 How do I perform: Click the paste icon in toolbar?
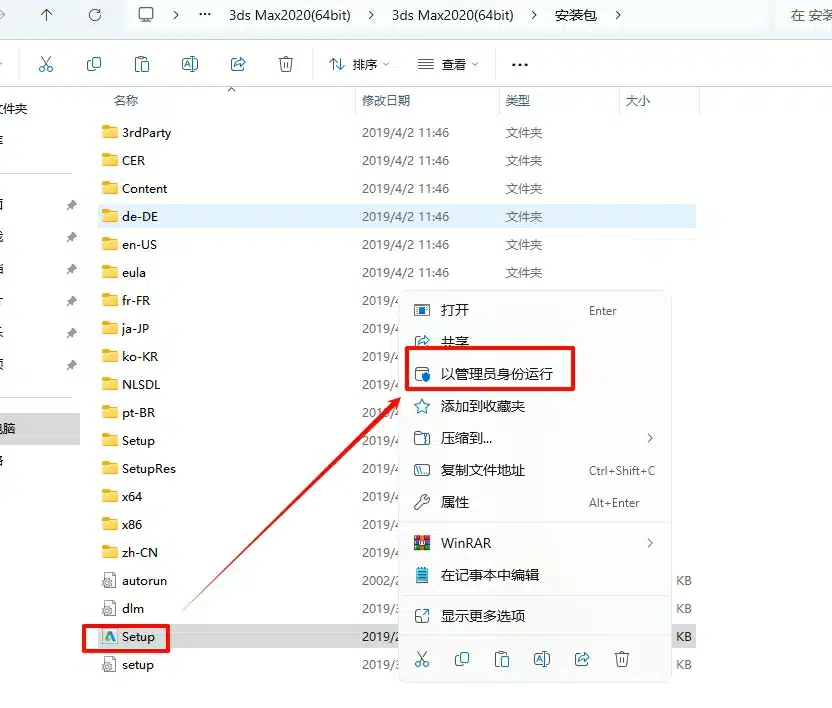tap(142, 64)
